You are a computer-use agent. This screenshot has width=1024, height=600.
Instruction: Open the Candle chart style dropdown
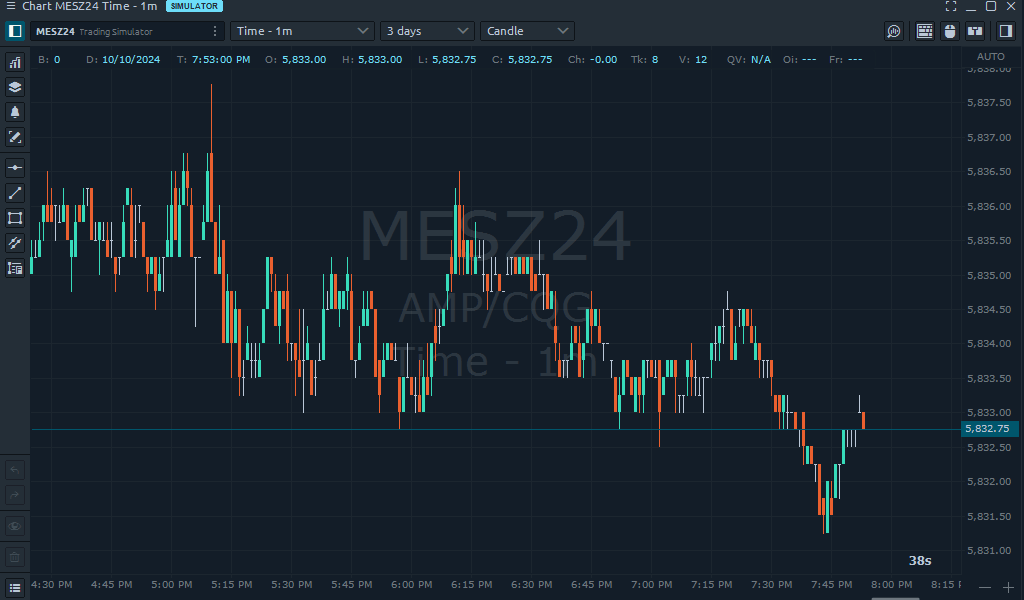(527, 31)
